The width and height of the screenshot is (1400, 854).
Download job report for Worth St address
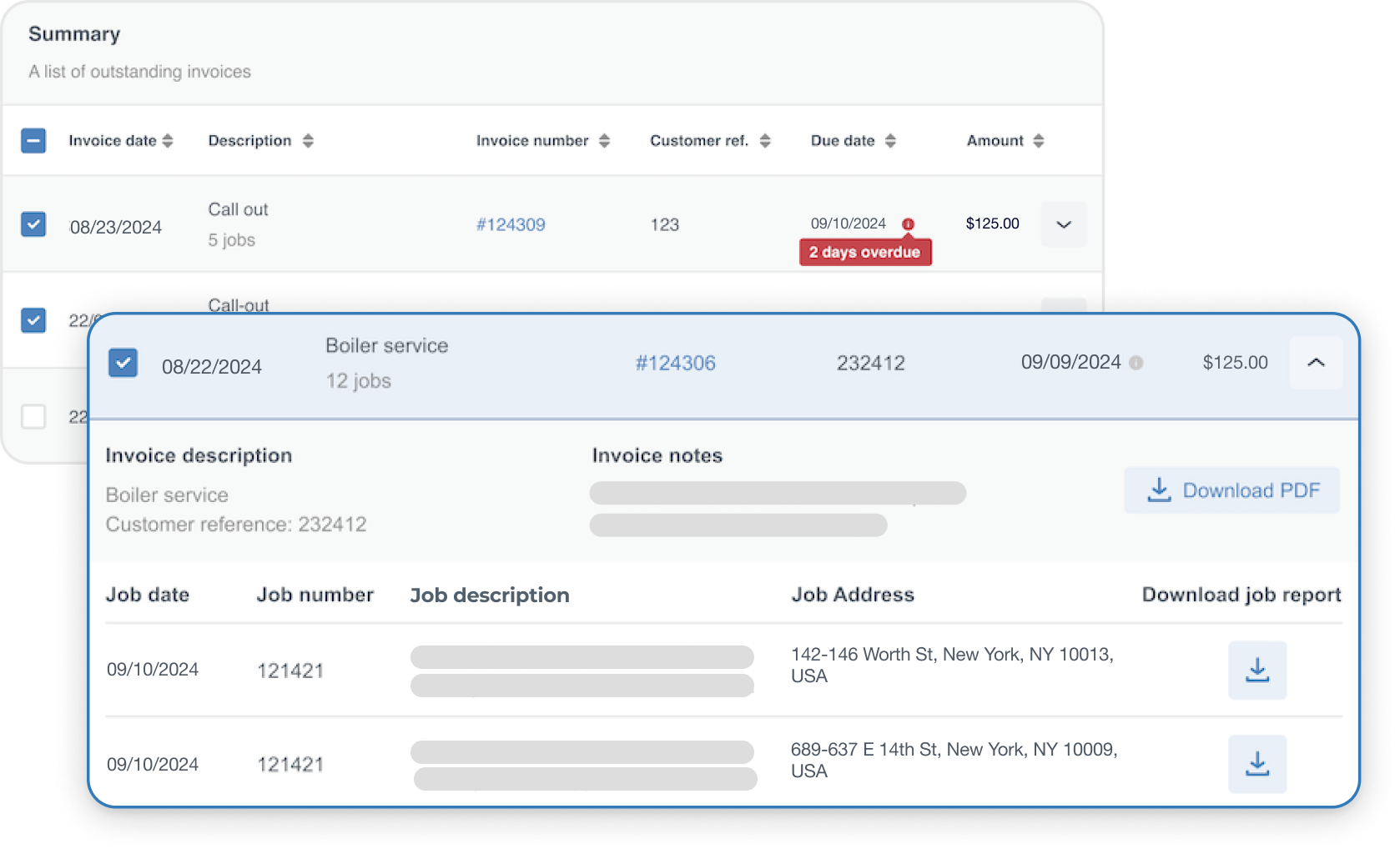[x=1256, y=670]
